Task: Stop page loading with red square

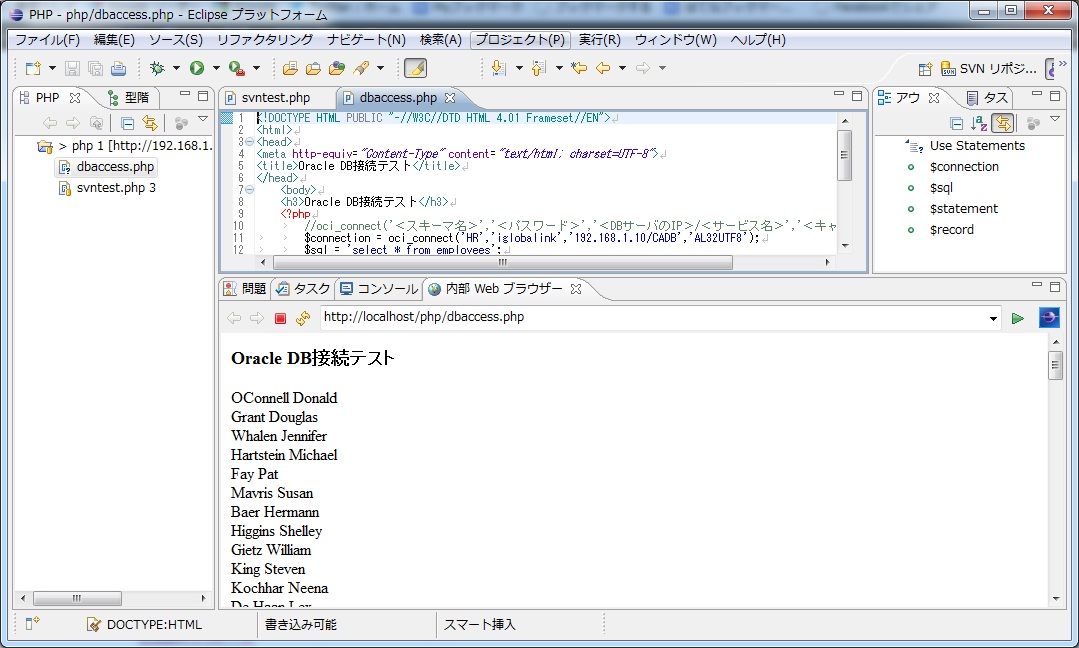Action: coord(280,318)
